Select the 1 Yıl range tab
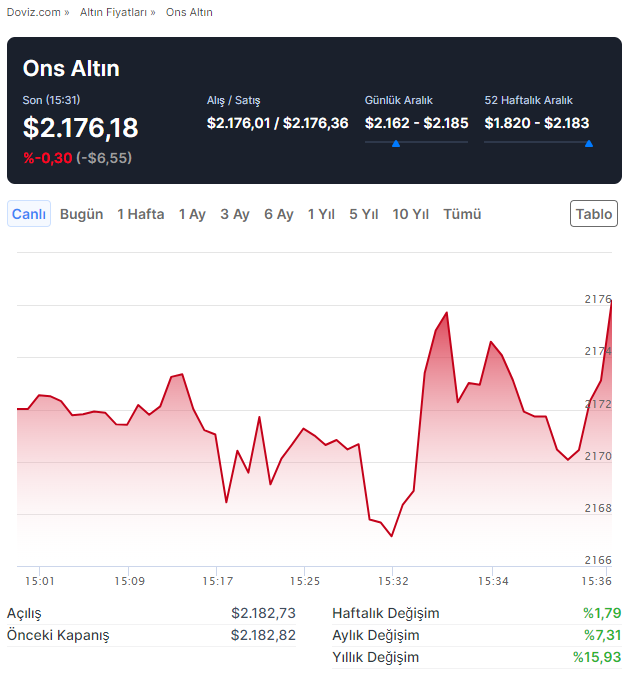Image resolution: width=625 pixels, height=677 pixels. (x=321, y=214)
